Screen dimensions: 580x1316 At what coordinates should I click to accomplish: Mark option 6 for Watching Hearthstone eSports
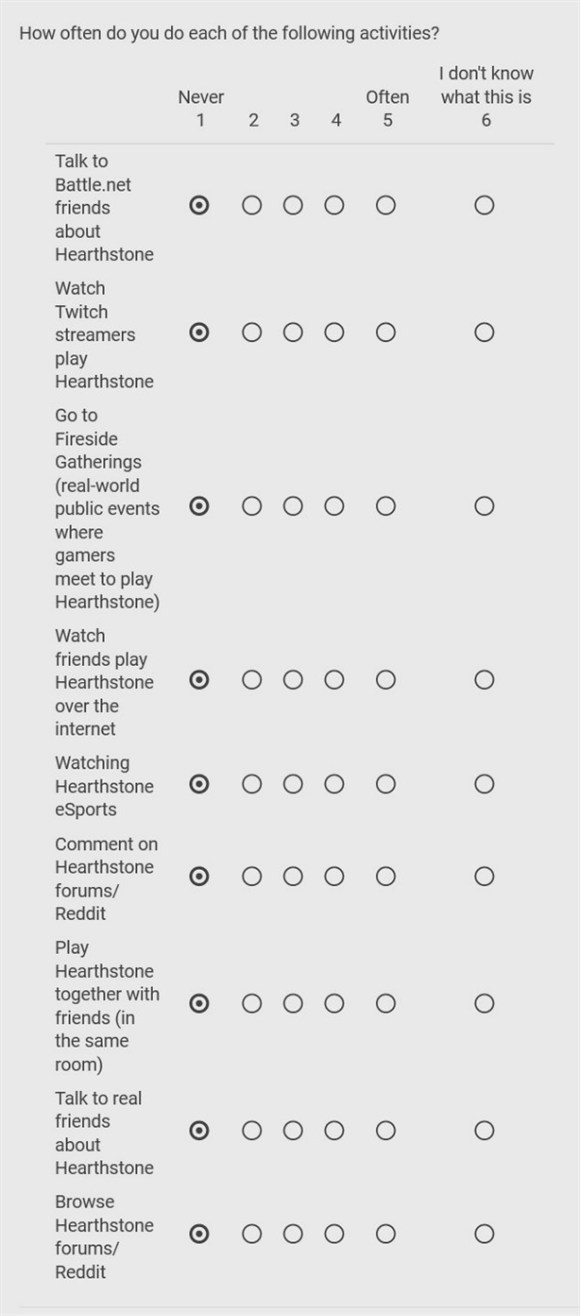pyautogui.click(x=484, y=785)
